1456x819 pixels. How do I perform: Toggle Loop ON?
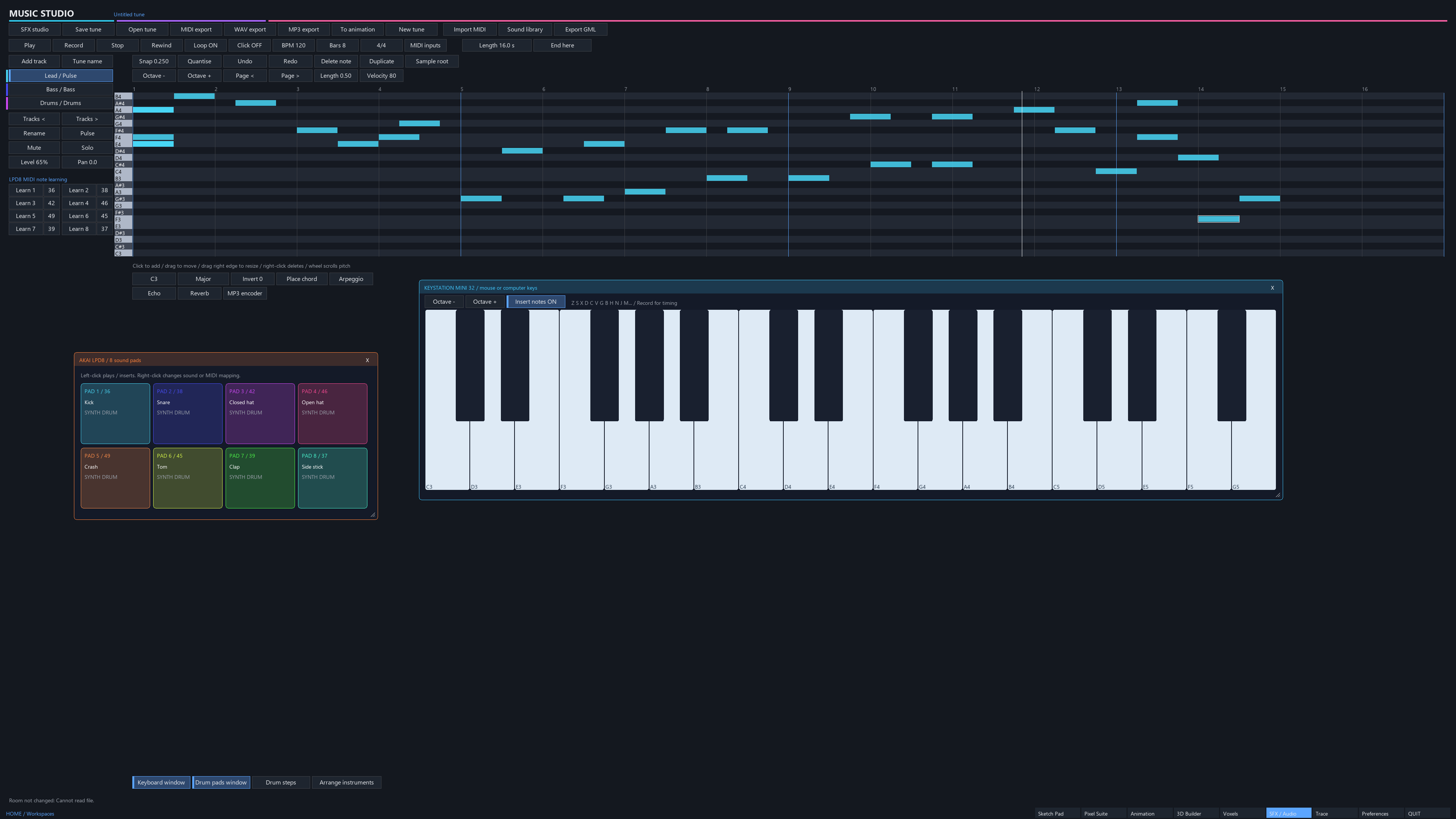(x=205, y=45)
